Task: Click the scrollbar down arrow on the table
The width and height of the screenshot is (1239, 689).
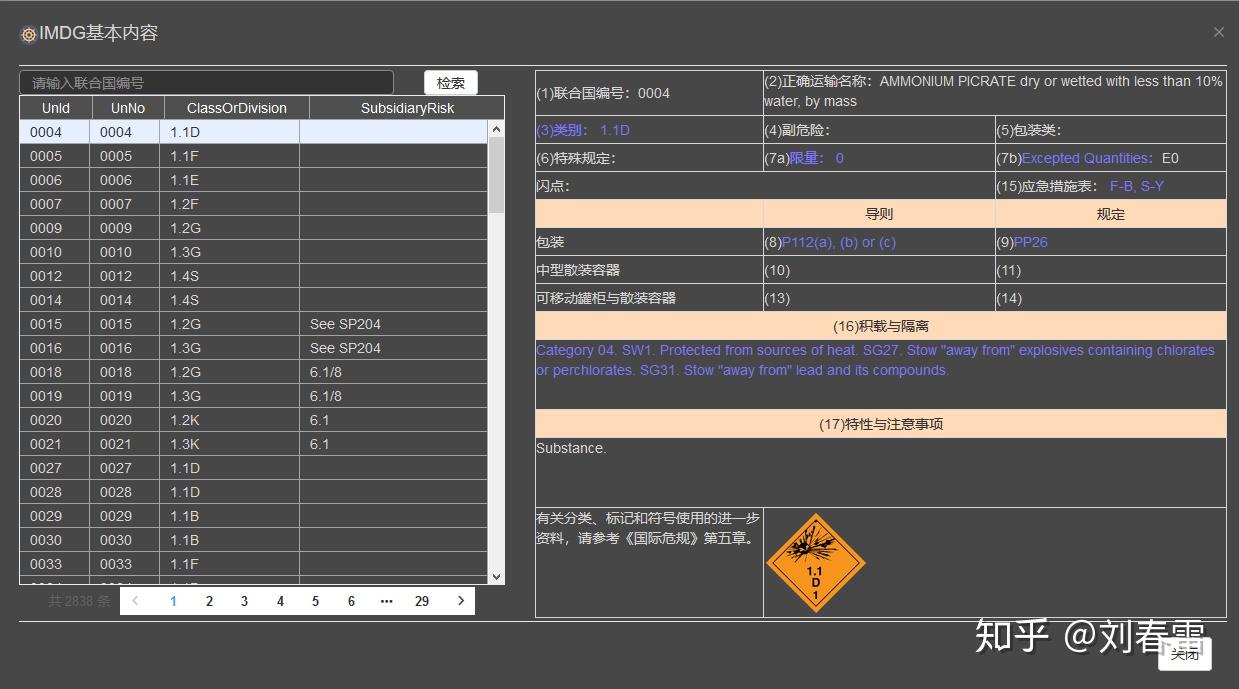Action: tap(496, 577)
